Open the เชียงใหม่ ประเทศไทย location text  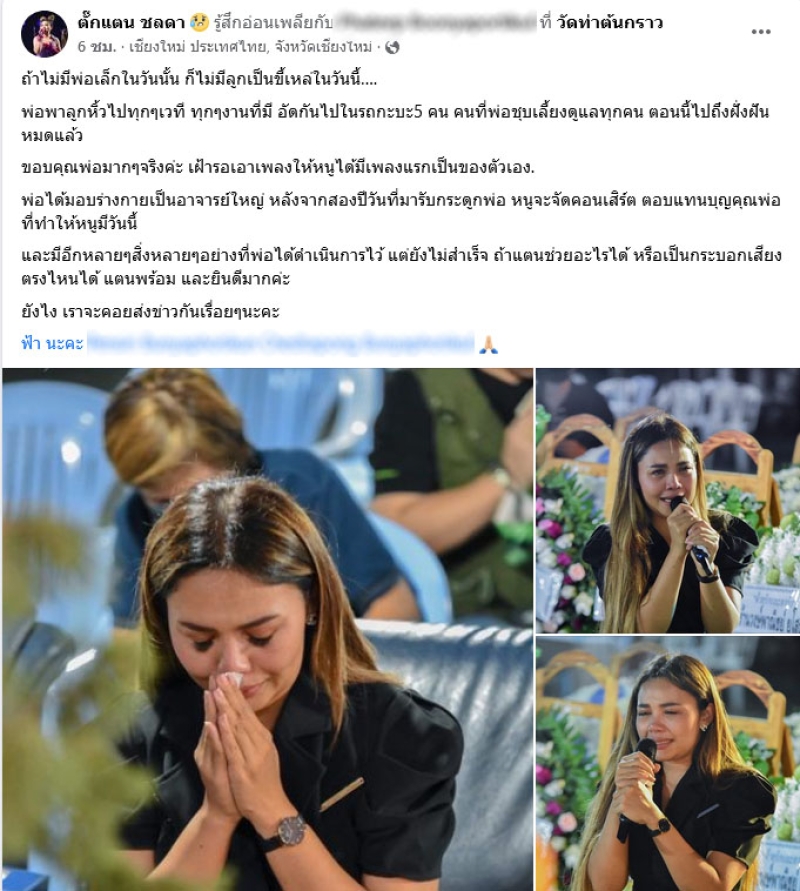click(251, 47)
